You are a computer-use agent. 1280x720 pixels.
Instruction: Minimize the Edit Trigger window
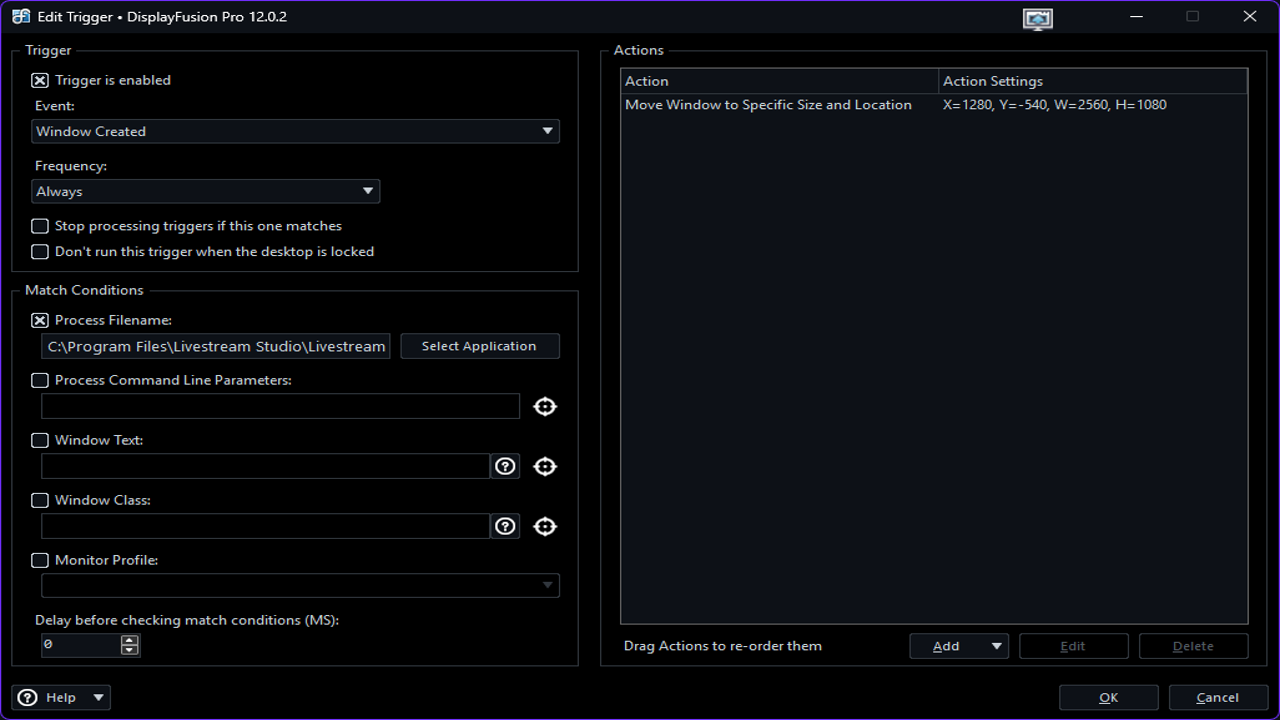click(x=1137, y=16)
